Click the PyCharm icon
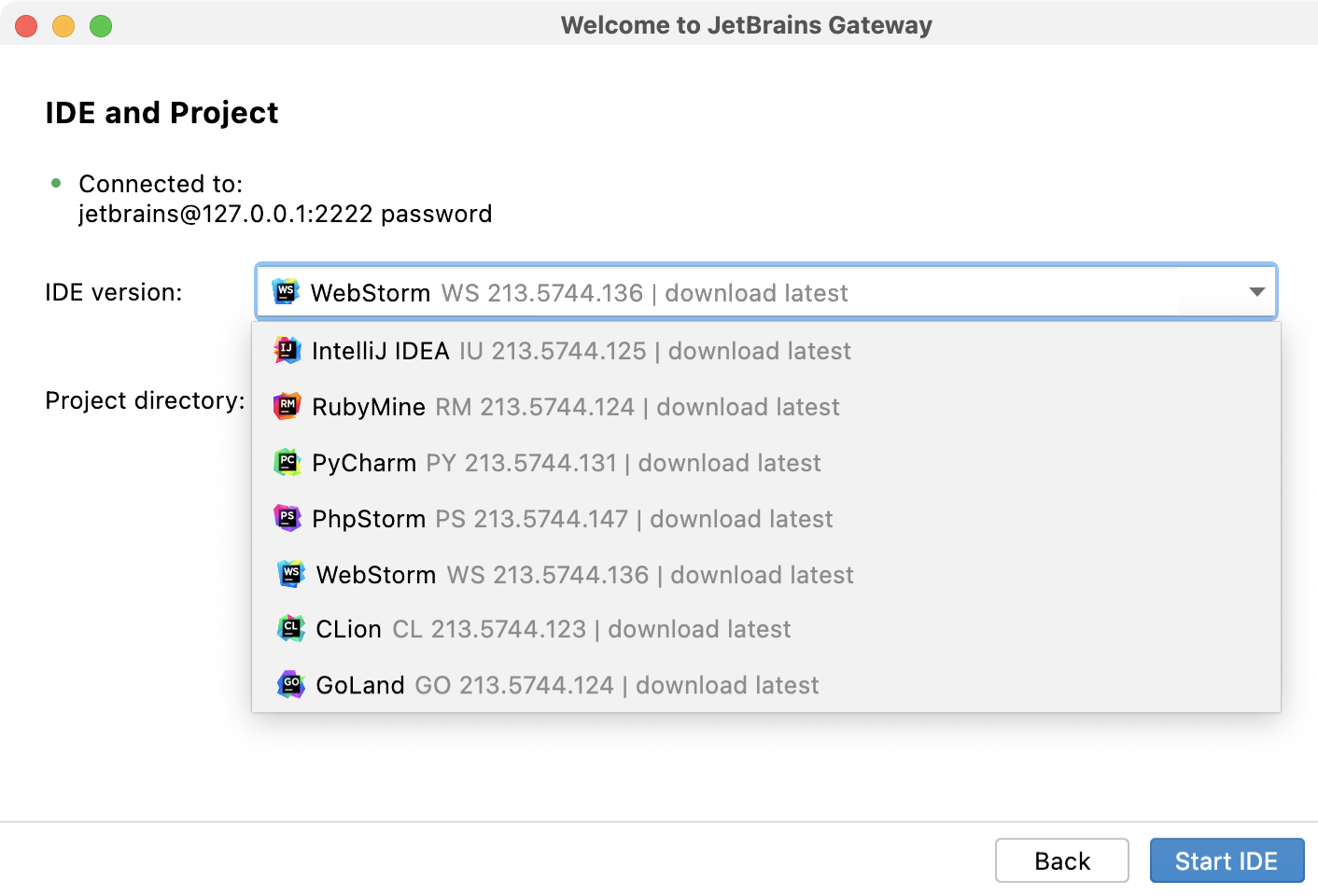 (x=287, y=462)
